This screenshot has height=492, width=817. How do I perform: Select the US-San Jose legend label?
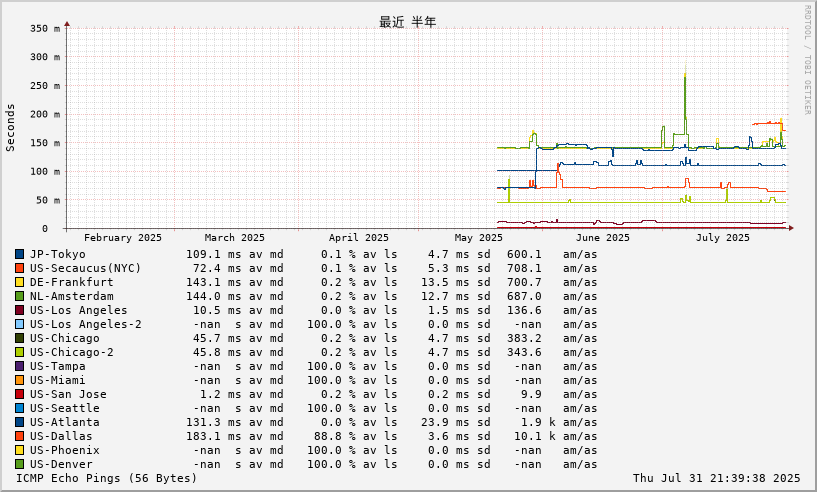click(68, 395)
